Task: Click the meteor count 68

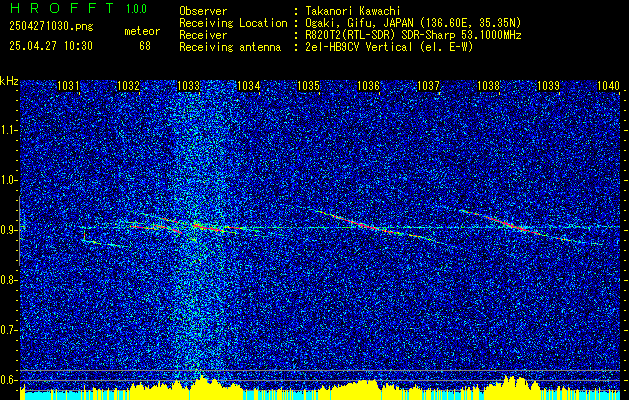Action: (145, 46)
